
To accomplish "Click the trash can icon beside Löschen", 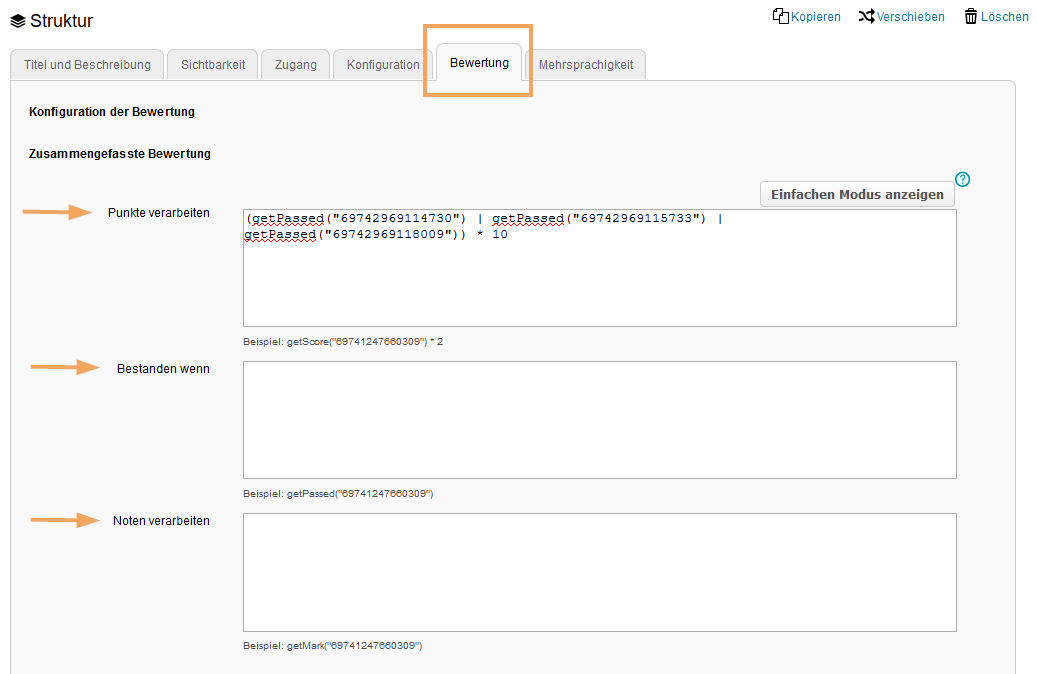I will tap(970, 16).
